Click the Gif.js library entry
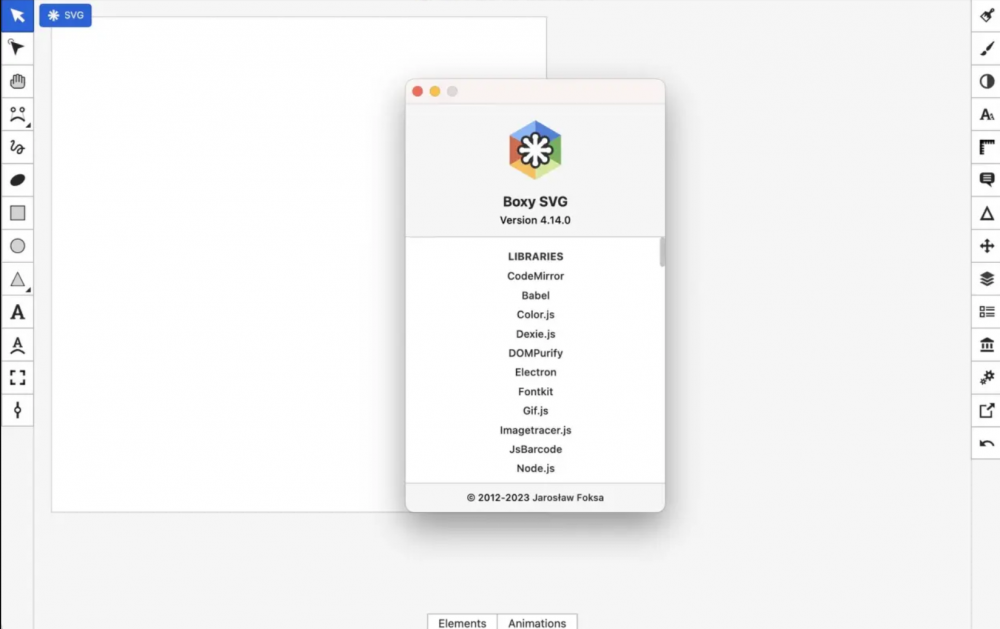Viewport: 1000px width, 629px height. click(x=535, y=410)
